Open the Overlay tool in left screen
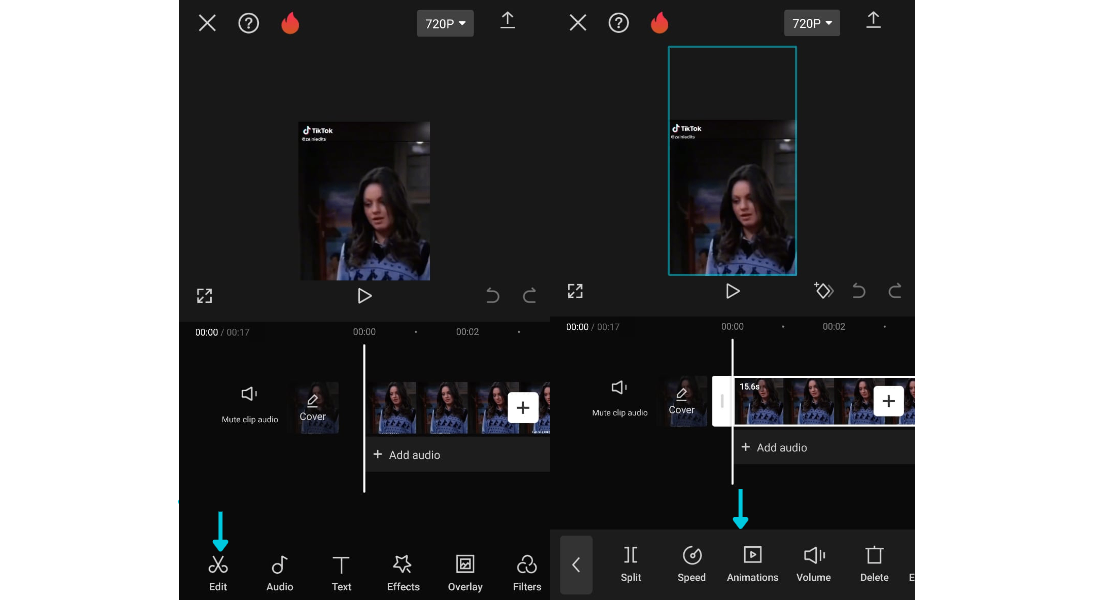Viewport: 1100px width, 600px height. coord(465,573)
